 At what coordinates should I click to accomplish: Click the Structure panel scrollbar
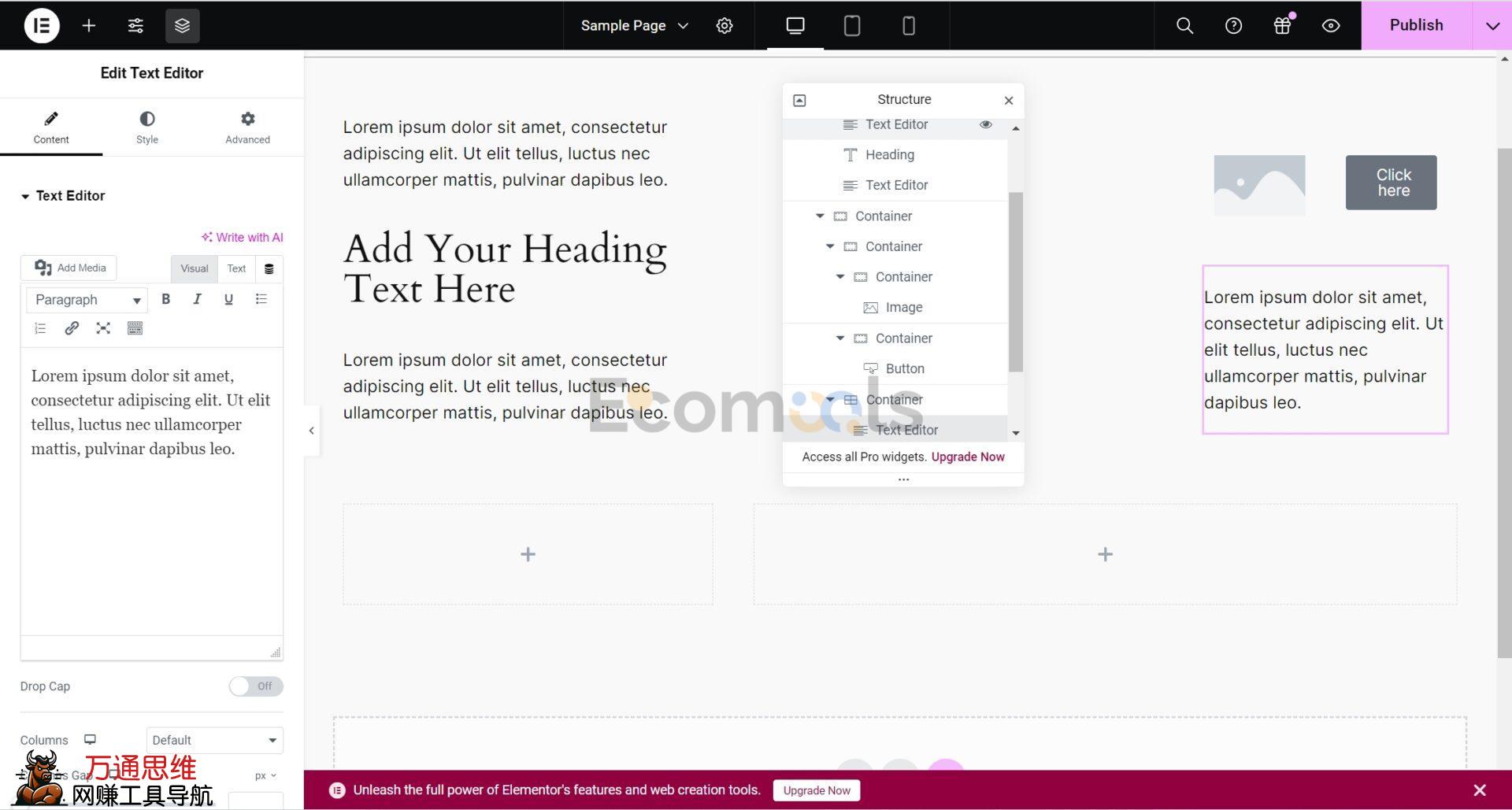pyautogui.click(x=1016, y=282)
